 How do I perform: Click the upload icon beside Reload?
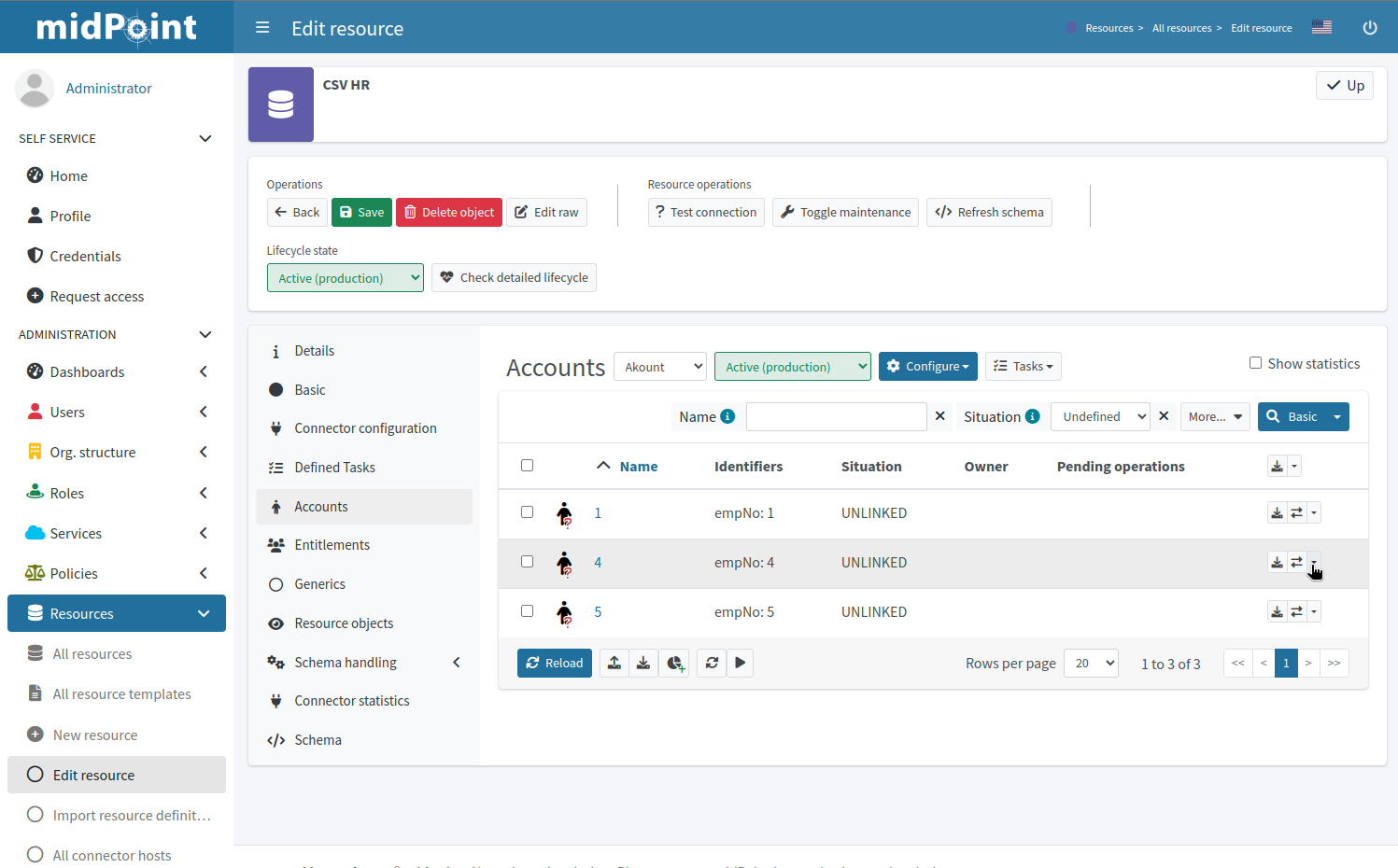(x=614, y=663)
